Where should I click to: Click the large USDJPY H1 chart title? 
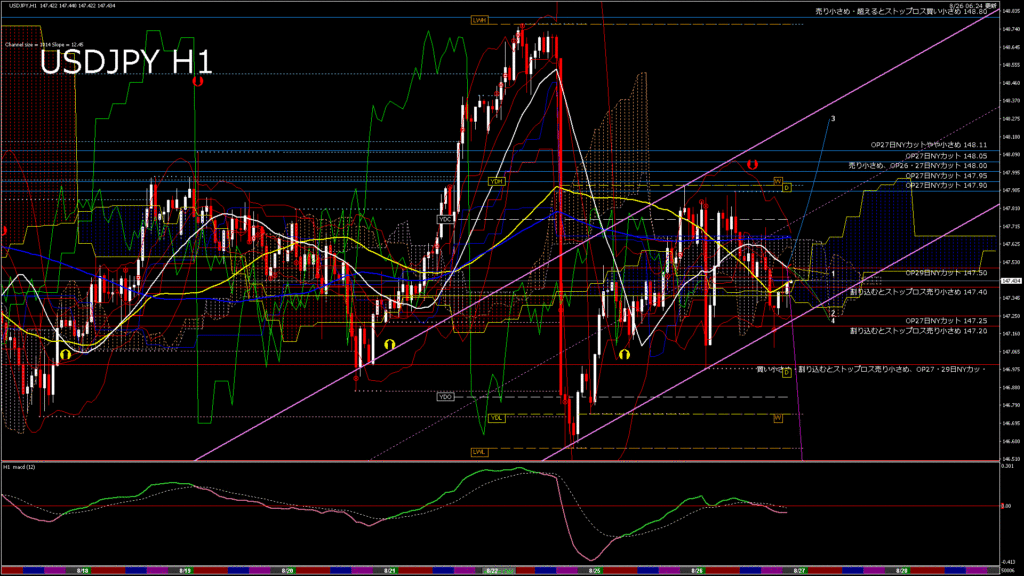click(x=125, y=63)
